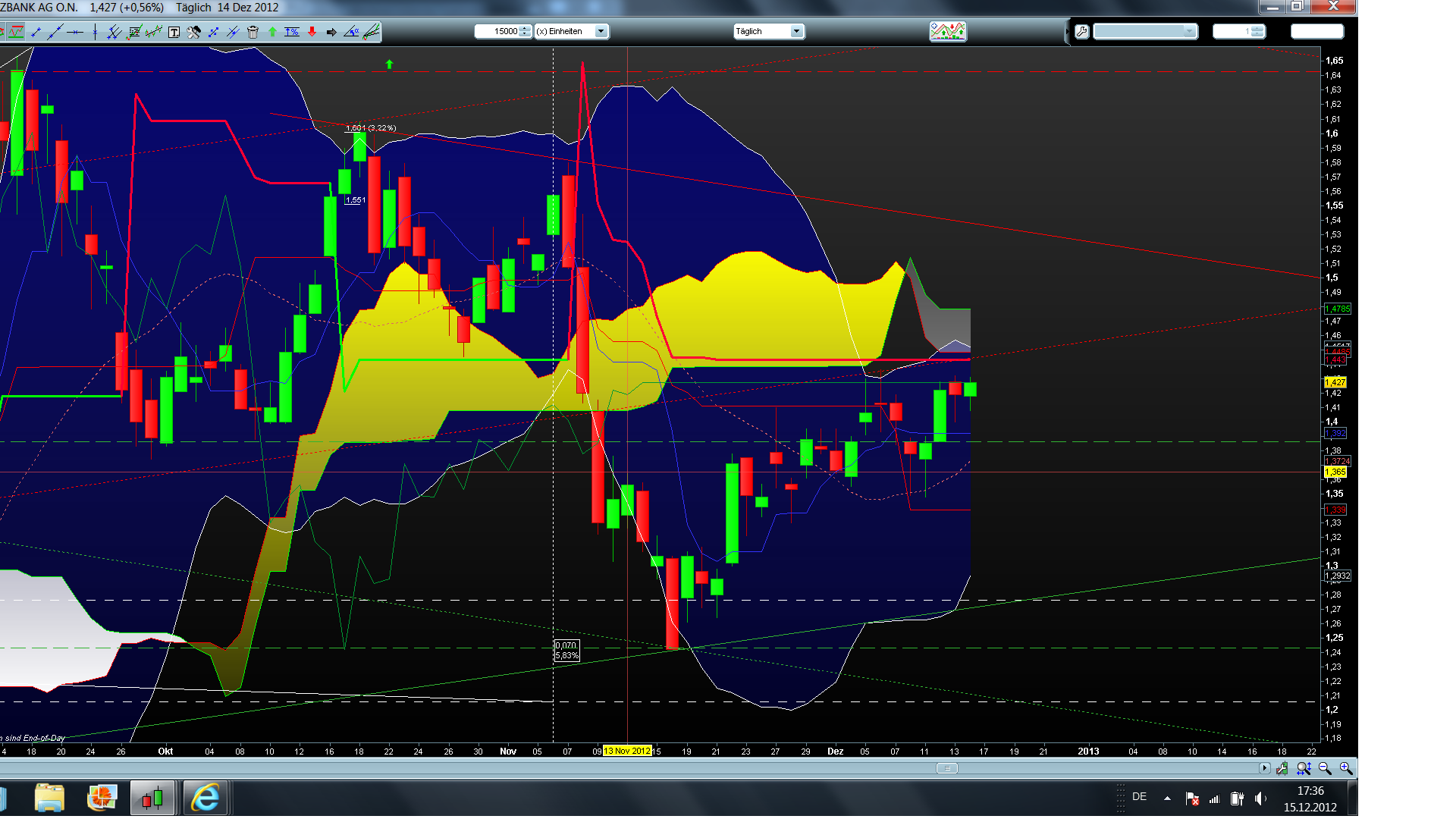Open the indicators chart button
The height and width of the screenshot is (819, 1456).
pos(947,31)
